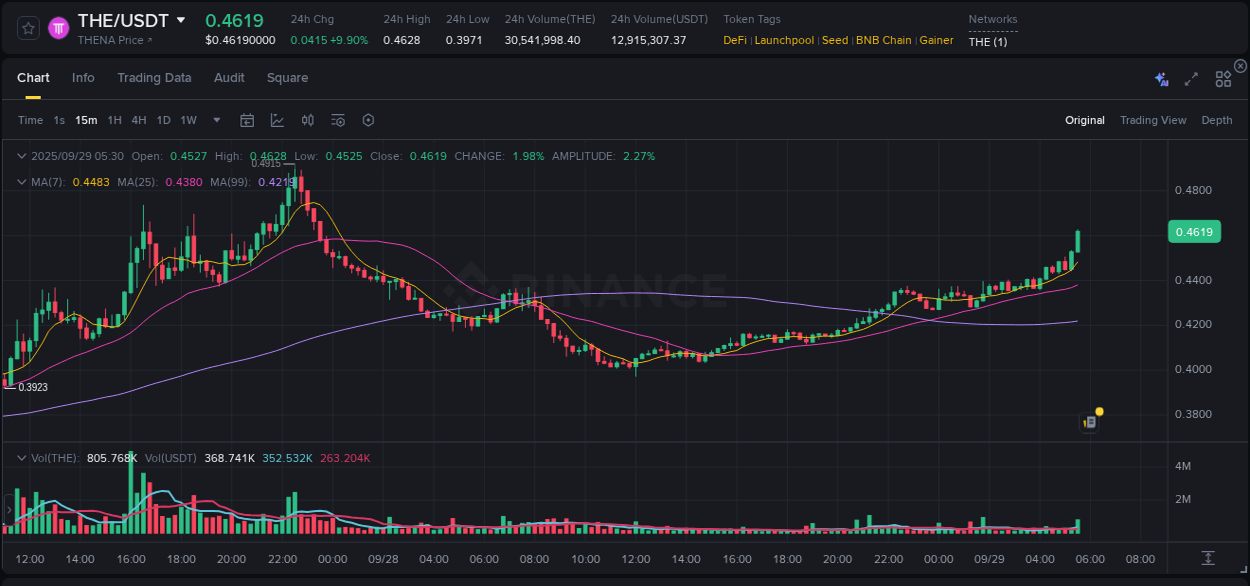
Task: Open the chart settings hexagon icon
Action: point(368,120)
